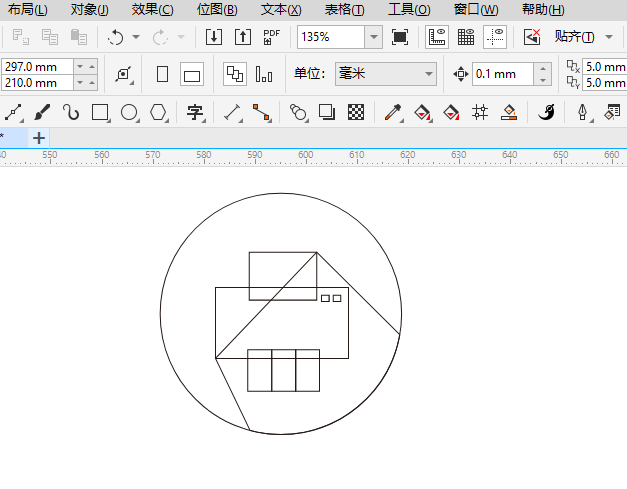Select the Polygon tool

158,112
